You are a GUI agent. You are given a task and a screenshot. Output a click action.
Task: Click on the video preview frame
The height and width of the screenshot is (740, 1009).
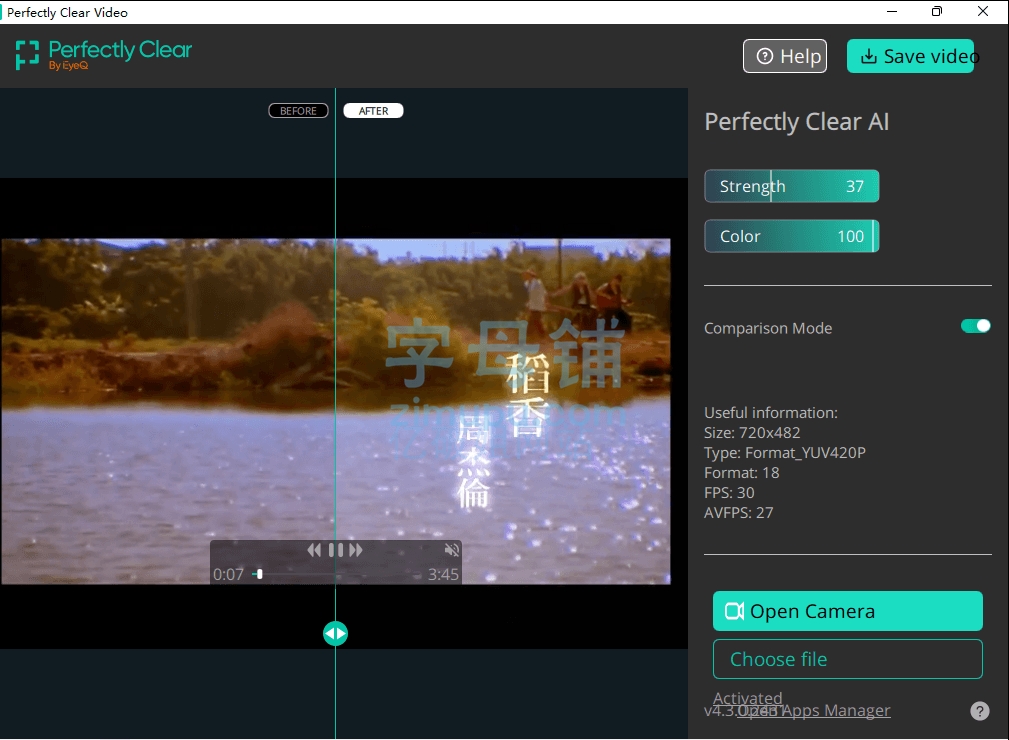[x=335, y=412]
